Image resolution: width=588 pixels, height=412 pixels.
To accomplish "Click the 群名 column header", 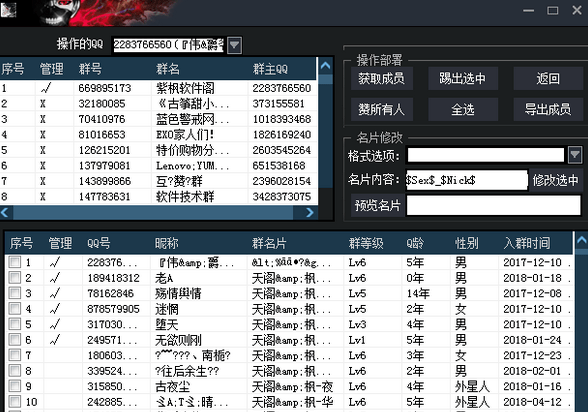I will [x=168, y=69].
